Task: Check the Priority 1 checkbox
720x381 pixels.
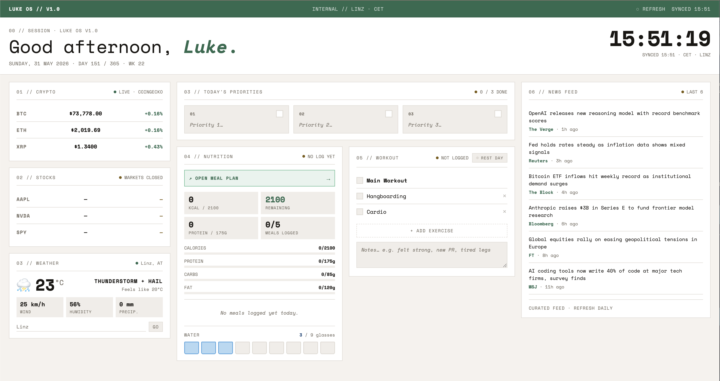Action: 279,114
